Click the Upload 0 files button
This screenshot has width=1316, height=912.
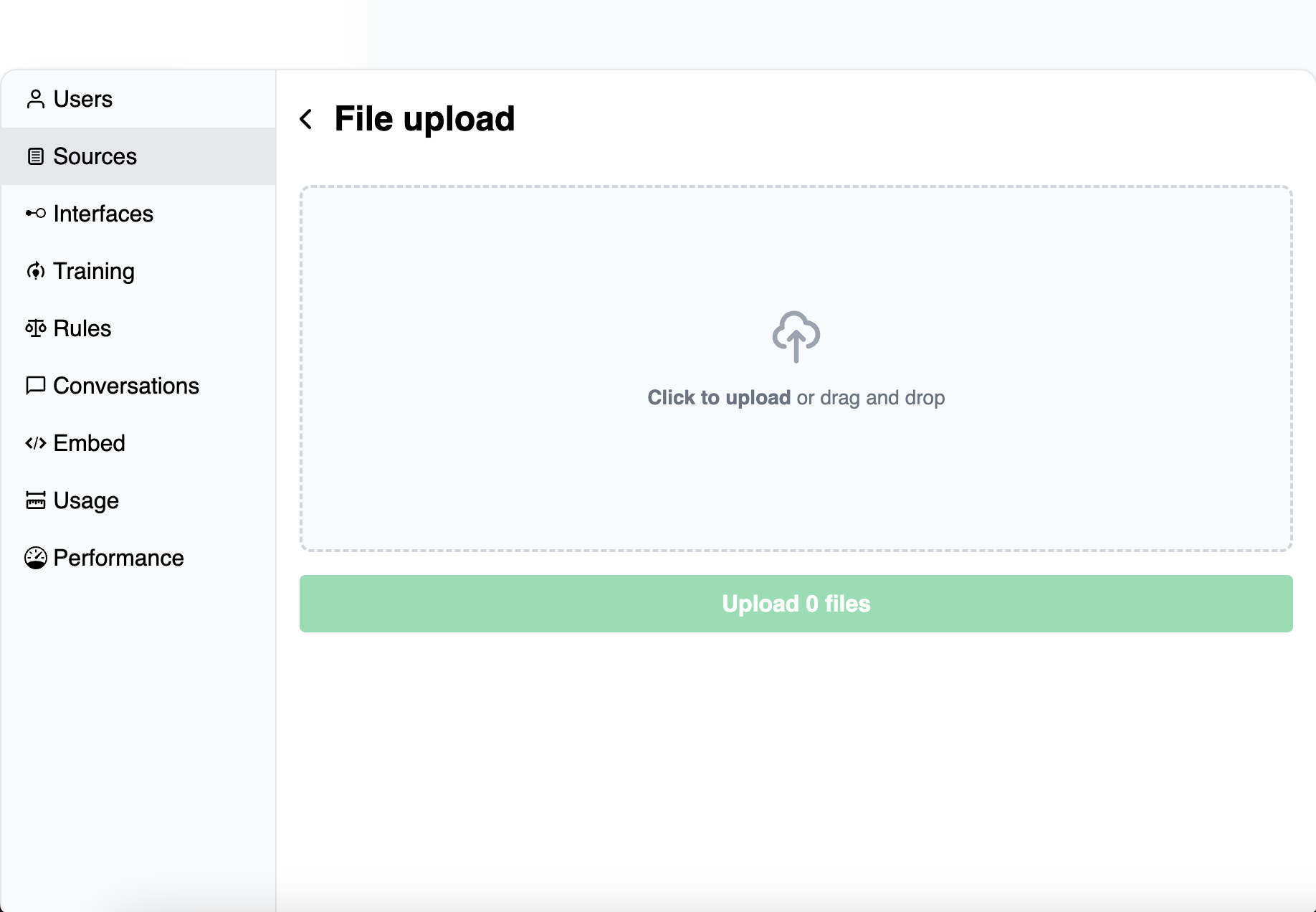pos(796,604)
